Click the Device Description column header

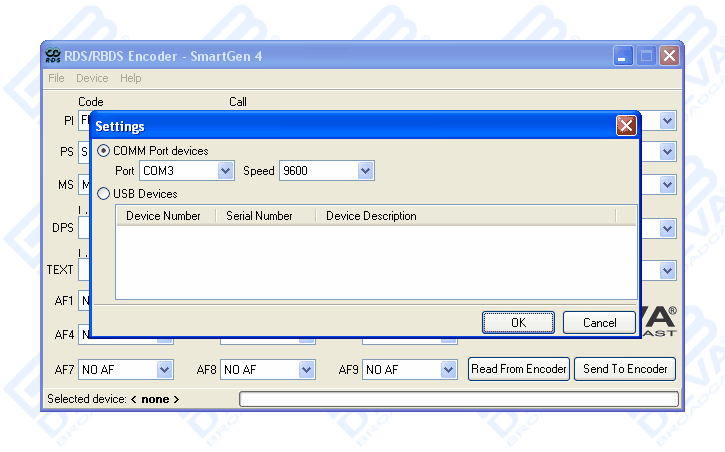tap(371, 216)
